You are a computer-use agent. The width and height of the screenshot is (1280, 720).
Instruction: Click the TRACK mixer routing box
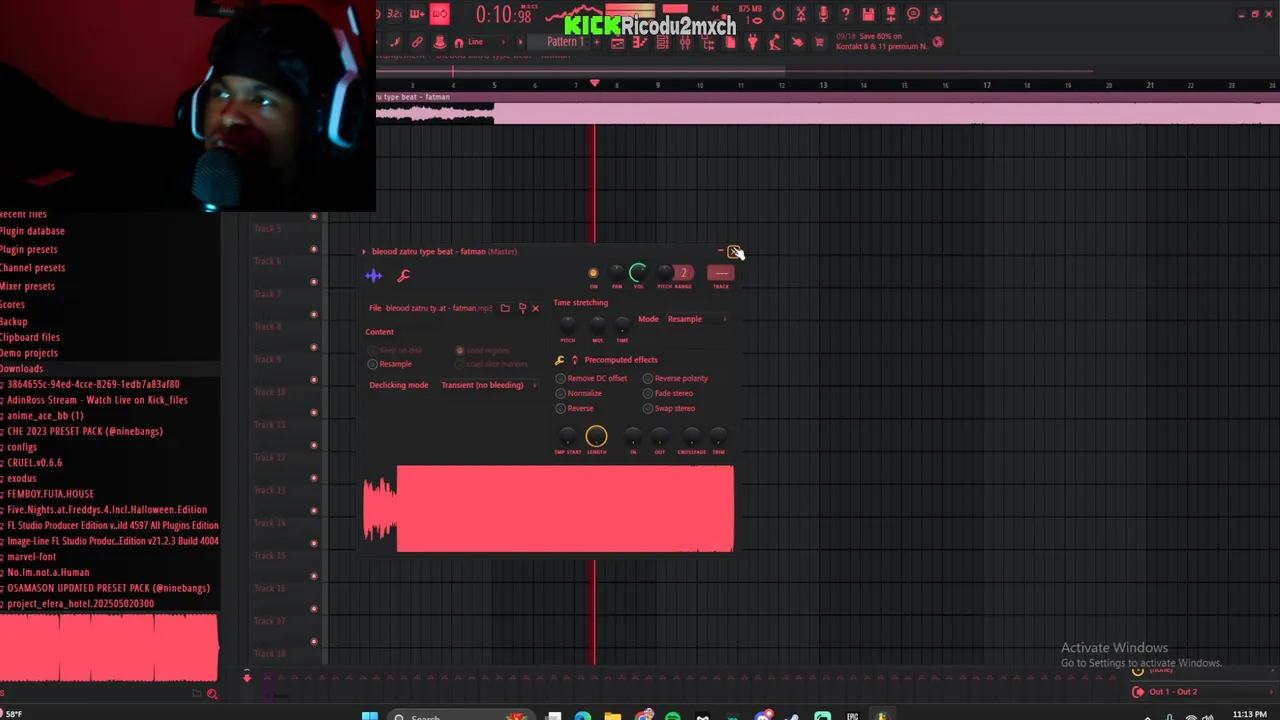[720, 273]
